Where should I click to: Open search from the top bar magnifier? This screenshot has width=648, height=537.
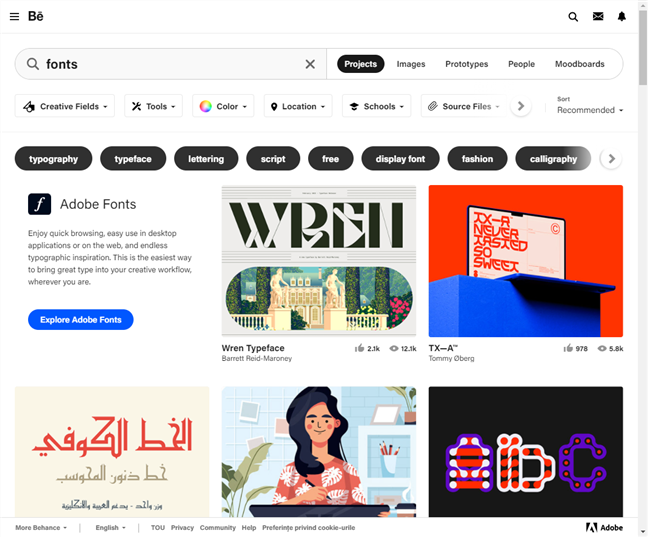(x=573, y=17)
